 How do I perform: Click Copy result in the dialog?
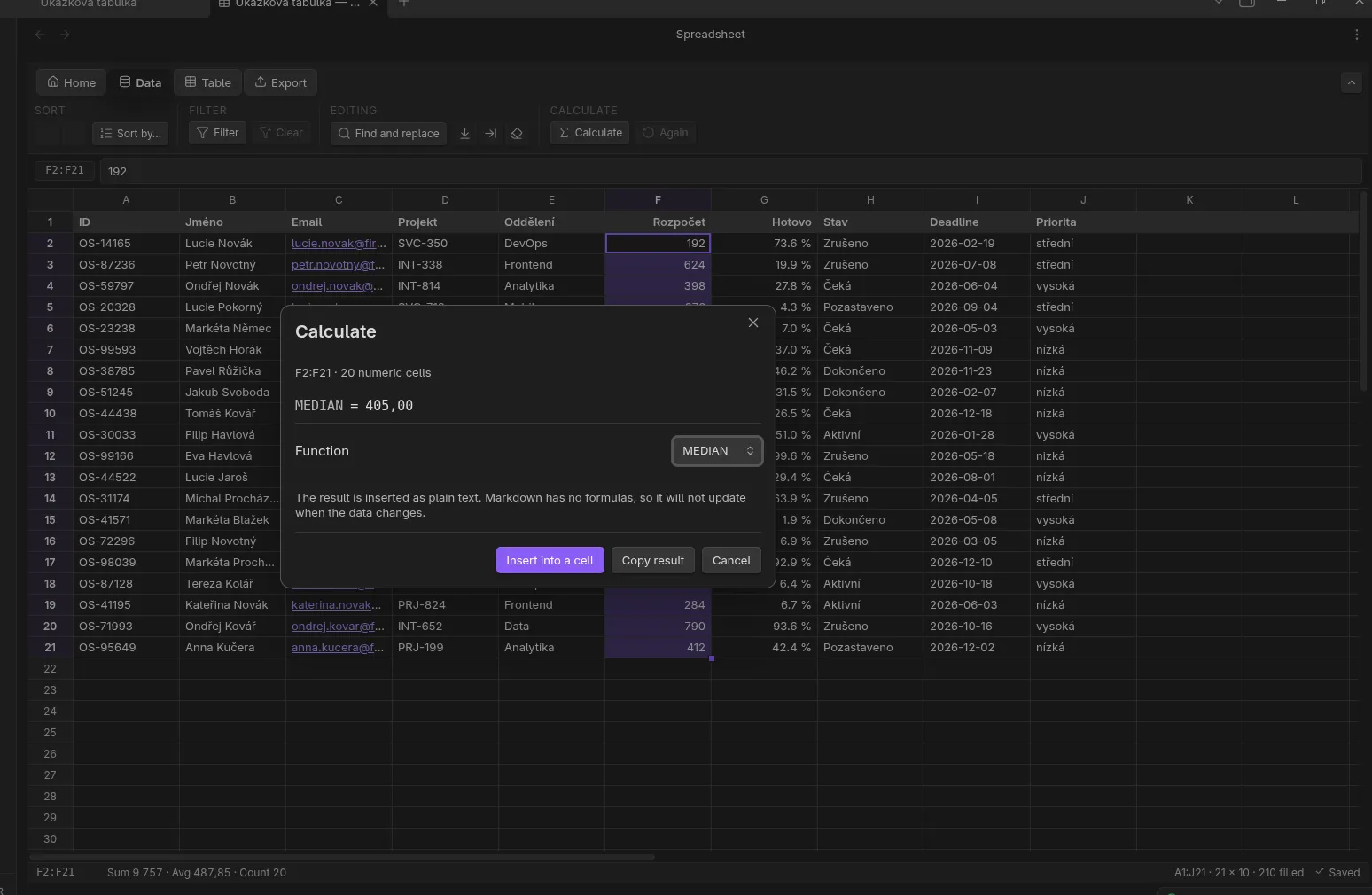click(x=652, y=560)
